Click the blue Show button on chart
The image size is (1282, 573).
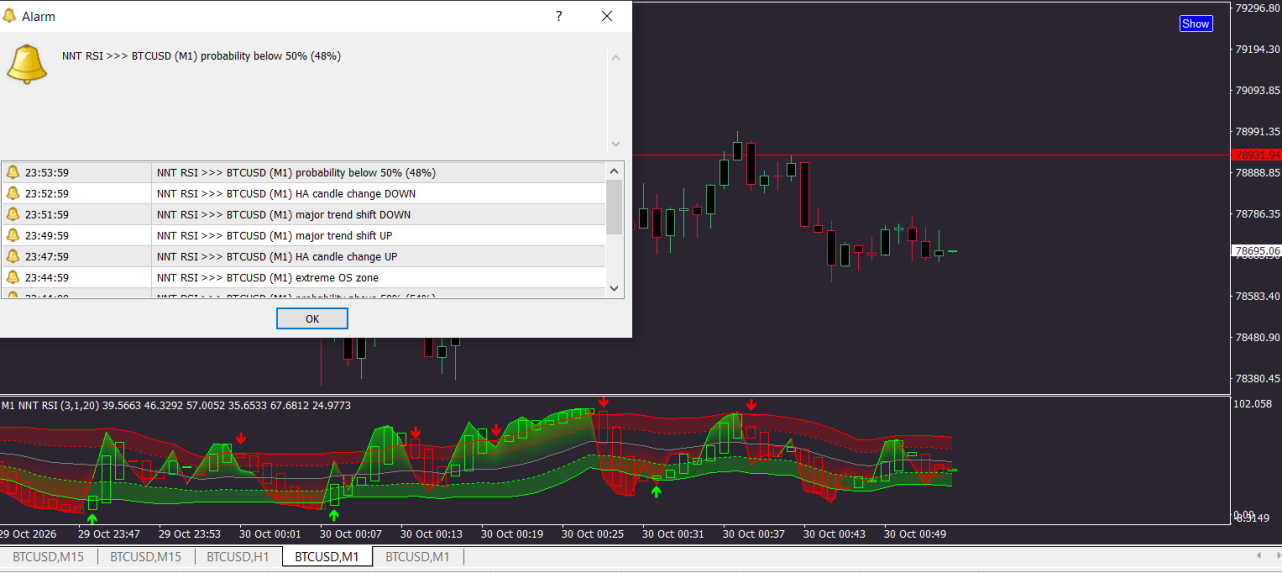coord(1195,24)
